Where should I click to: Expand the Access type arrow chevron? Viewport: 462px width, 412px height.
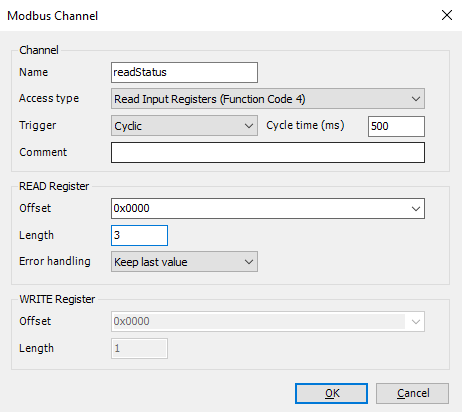tap(416, 99)
